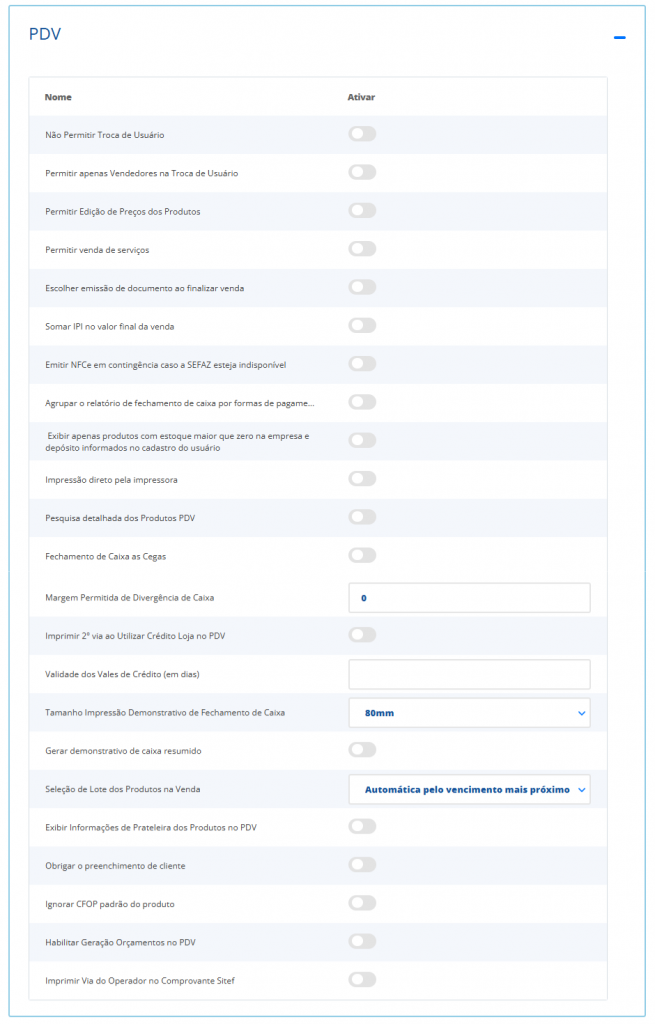Enable Habilitar Geração Orçamentos no PDV
This screenshot has height=1024, width=655.
(362, 941)
